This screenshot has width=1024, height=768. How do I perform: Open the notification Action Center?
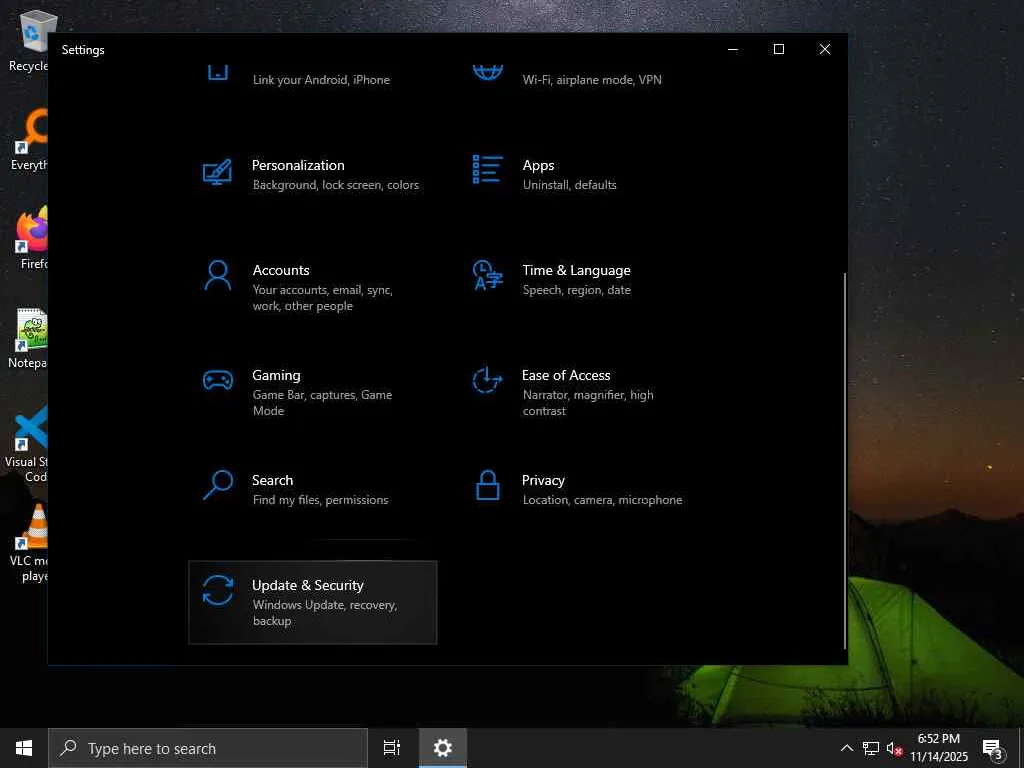pos(992,748)
